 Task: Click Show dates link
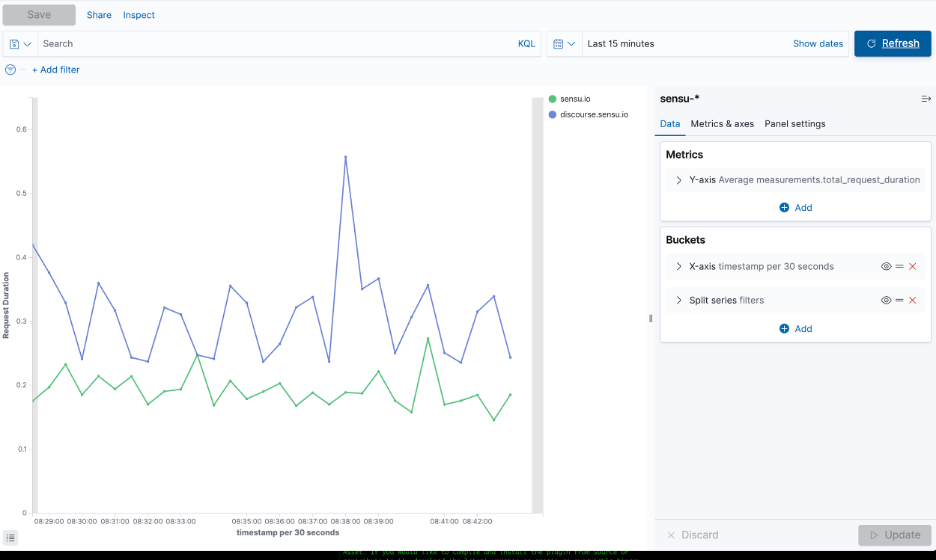pos(818,44)
